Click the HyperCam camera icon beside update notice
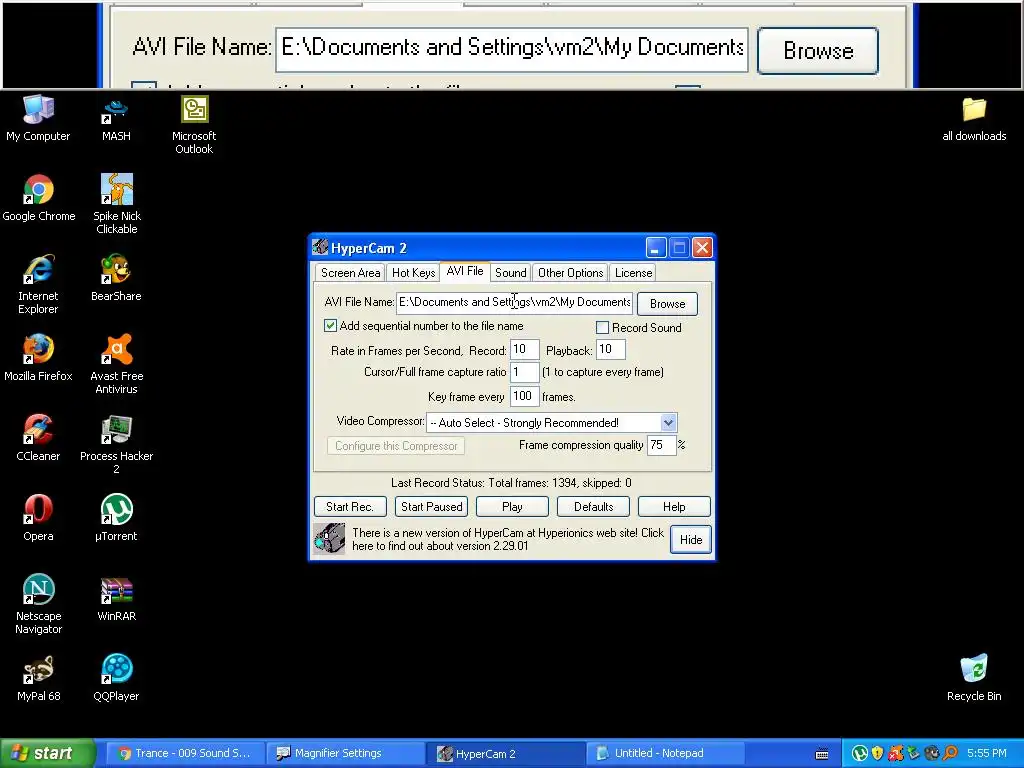The image size is (1024, 768). (329, 539)
